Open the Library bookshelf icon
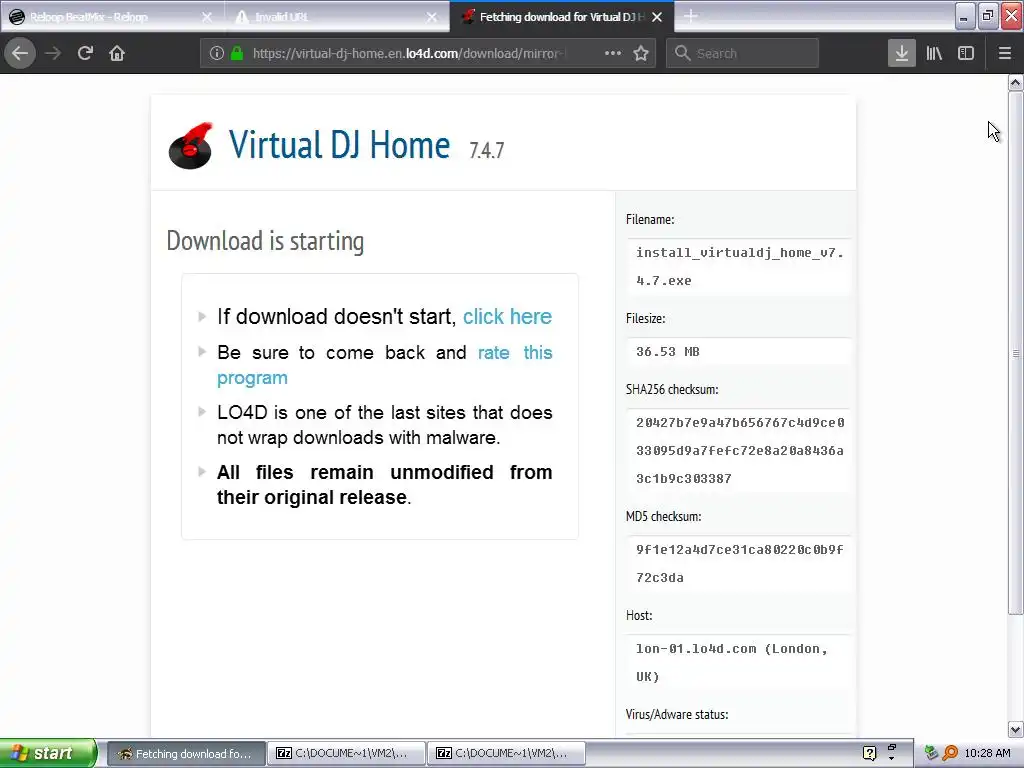1024x768 pixels. [x=934, y=54]
